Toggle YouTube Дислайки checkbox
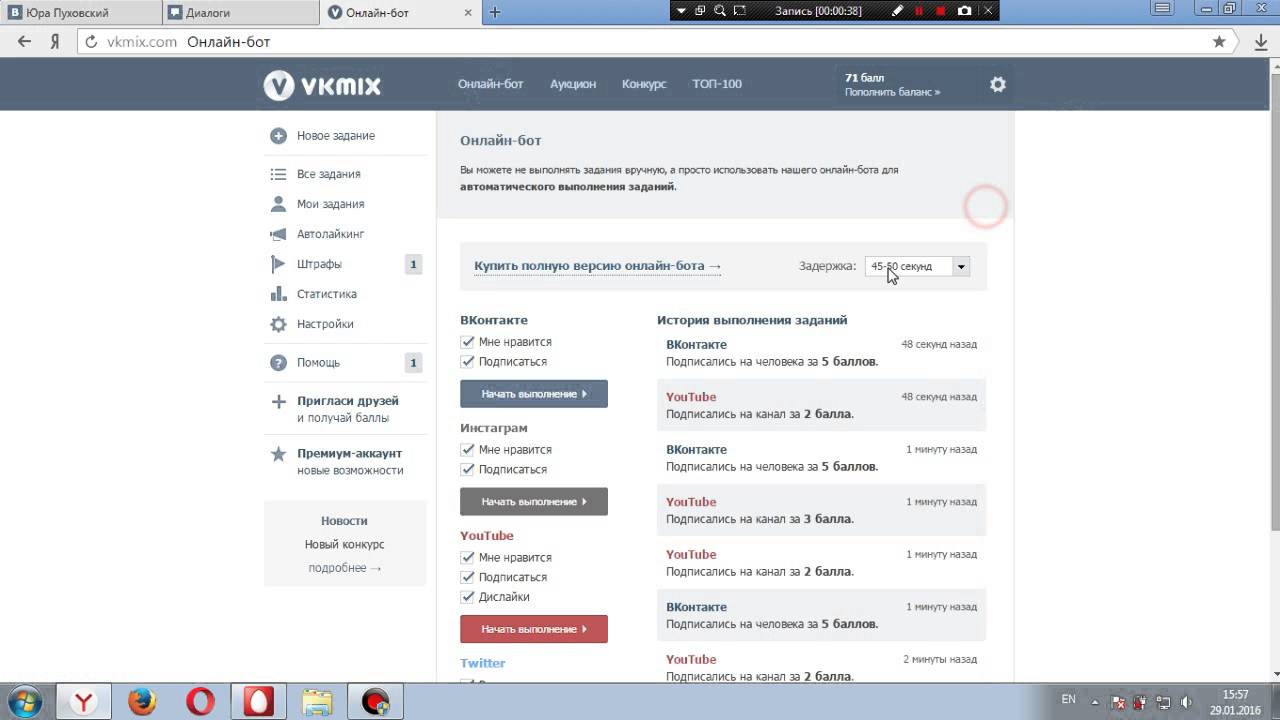Screen dimensions: 1280x720 click(467, 597)
